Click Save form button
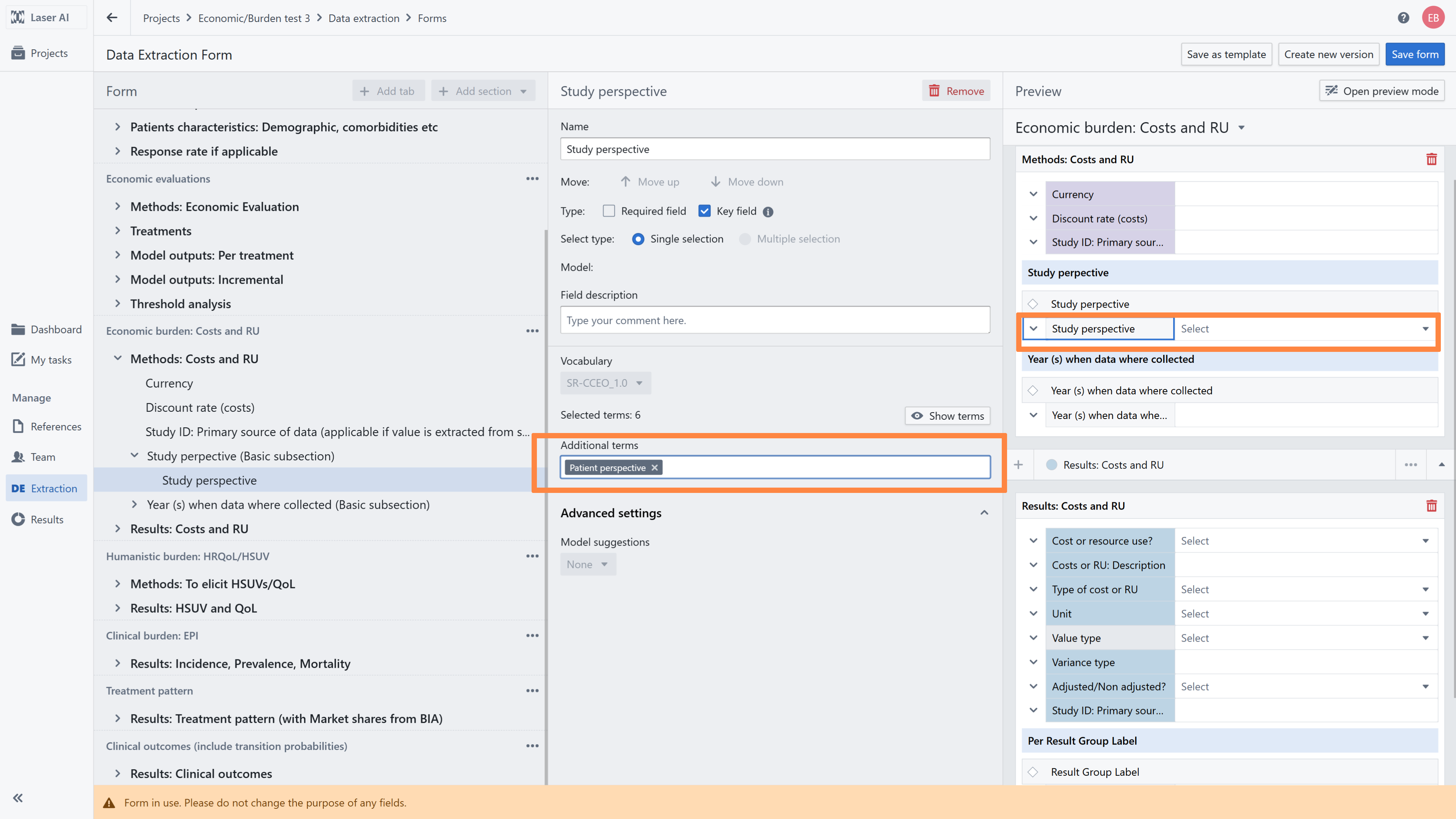 tap(1414, 54)
